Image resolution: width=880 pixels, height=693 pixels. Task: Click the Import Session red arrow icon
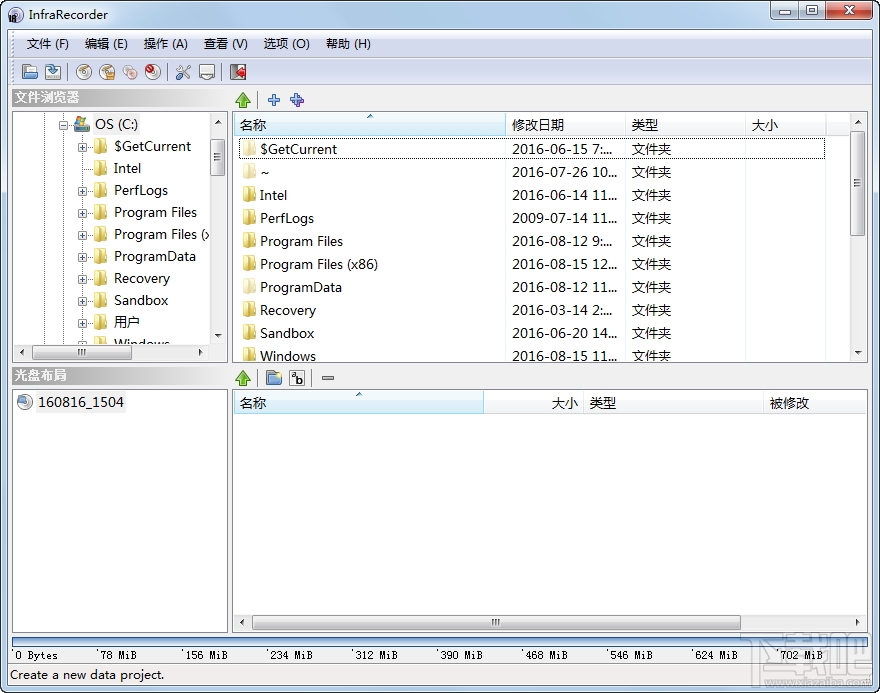(x=237, y=72)
